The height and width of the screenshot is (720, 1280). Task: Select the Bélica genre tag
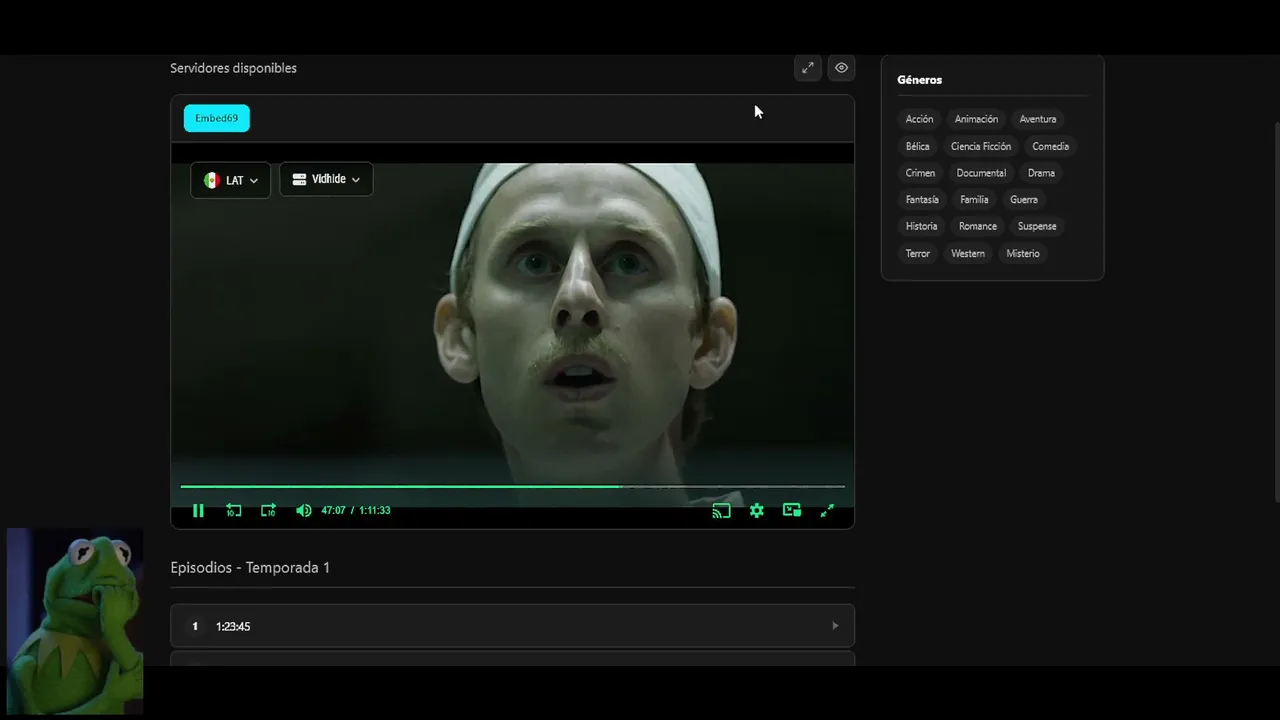[918, 146]
